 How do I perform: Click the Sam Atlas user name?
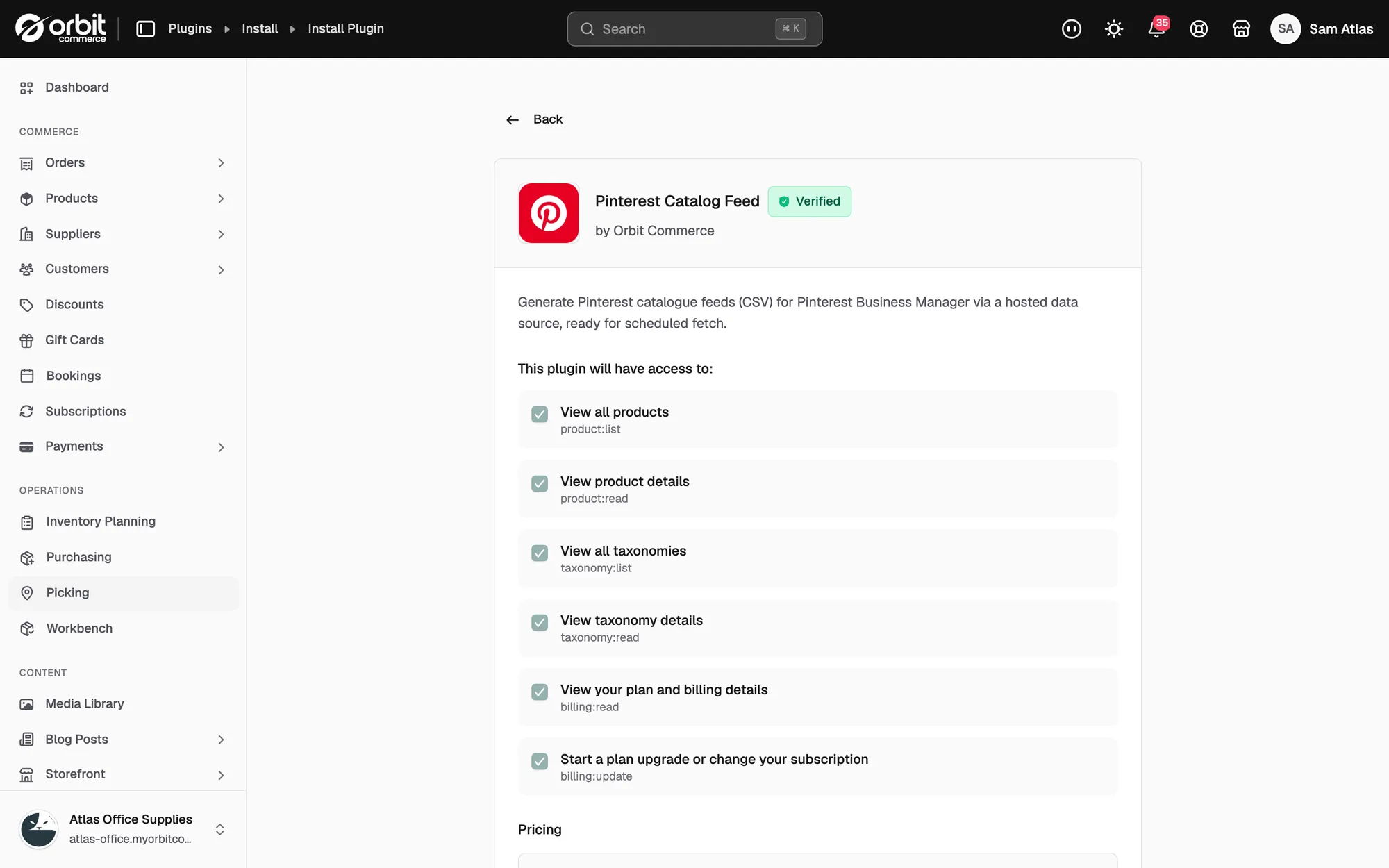coord(1341,29)
